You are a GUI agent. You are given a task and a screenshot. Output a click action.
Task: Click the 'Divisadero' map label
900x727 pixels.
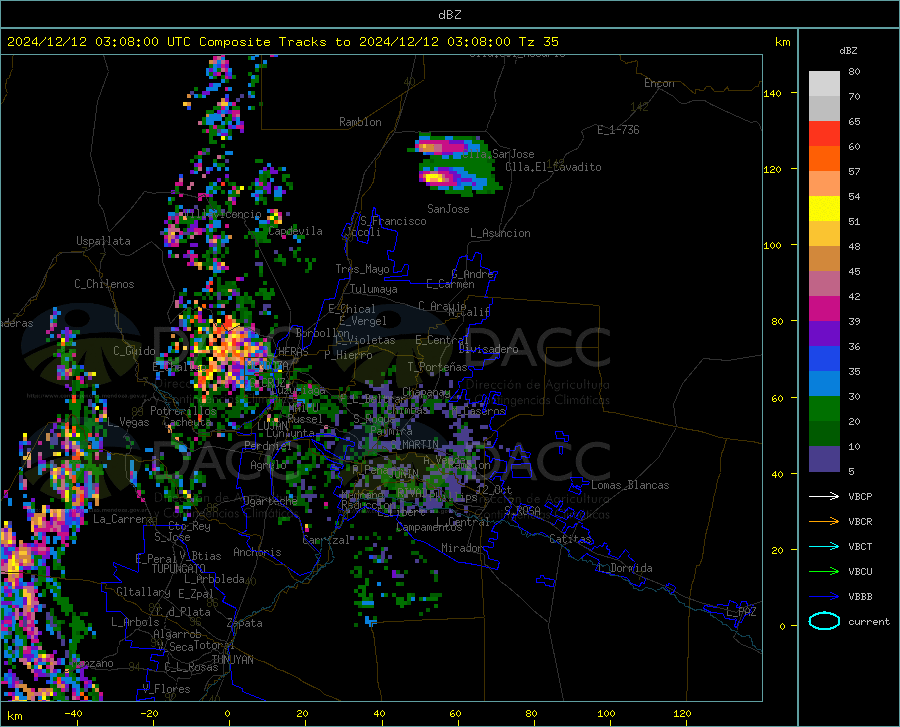[x=488, y=349]
